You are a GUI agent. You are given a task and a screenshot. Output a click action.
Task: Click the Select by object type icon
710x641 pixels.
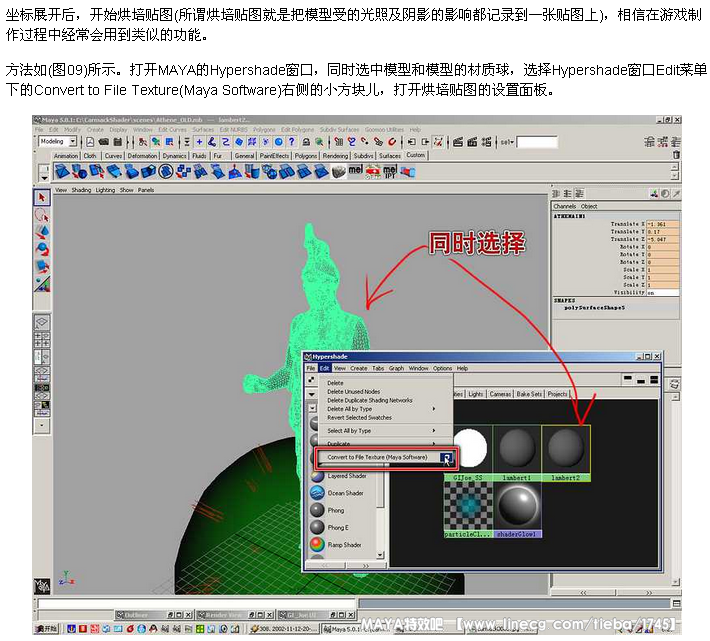pos(156,142)
